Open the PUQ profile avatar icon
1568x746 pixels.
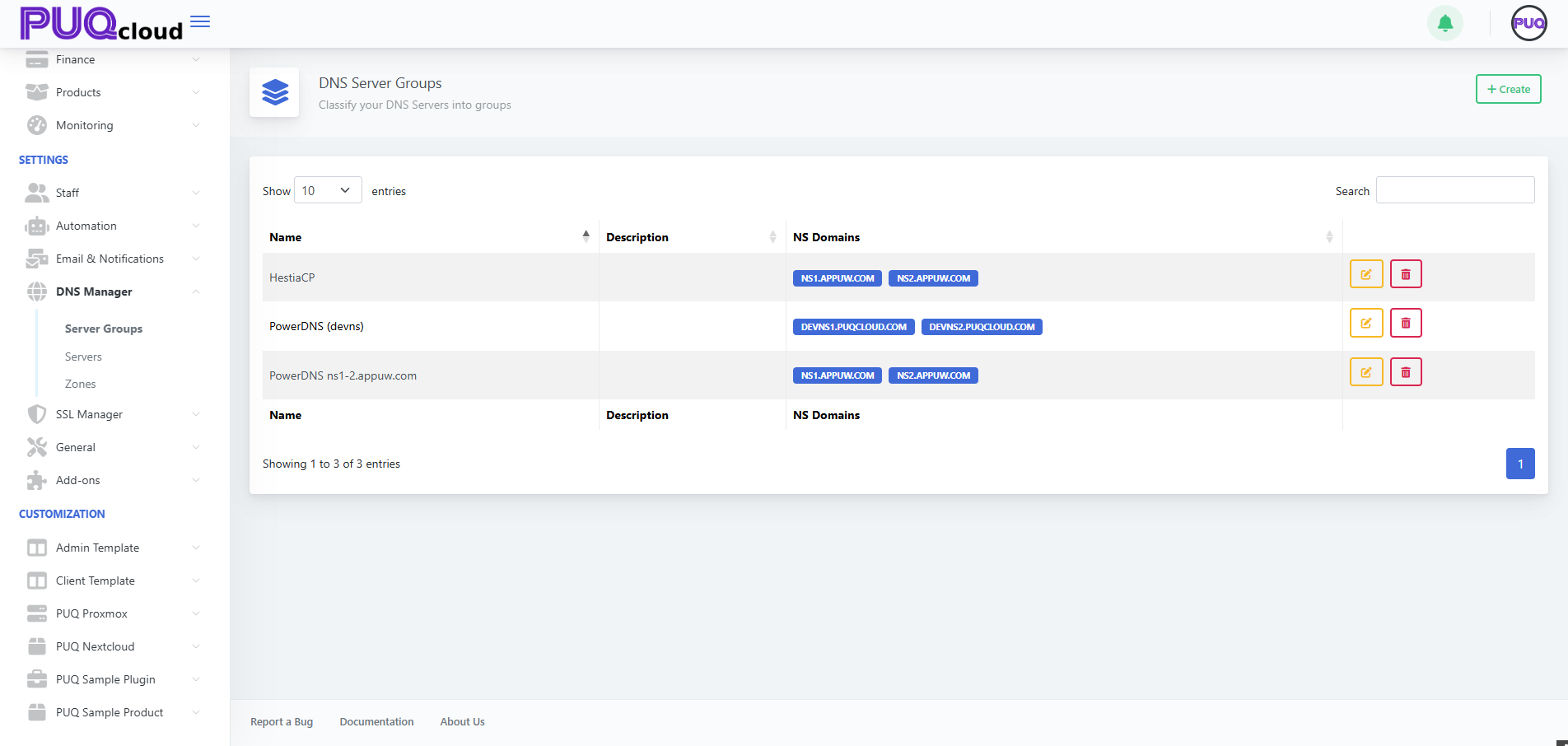tap(1528, 23)
